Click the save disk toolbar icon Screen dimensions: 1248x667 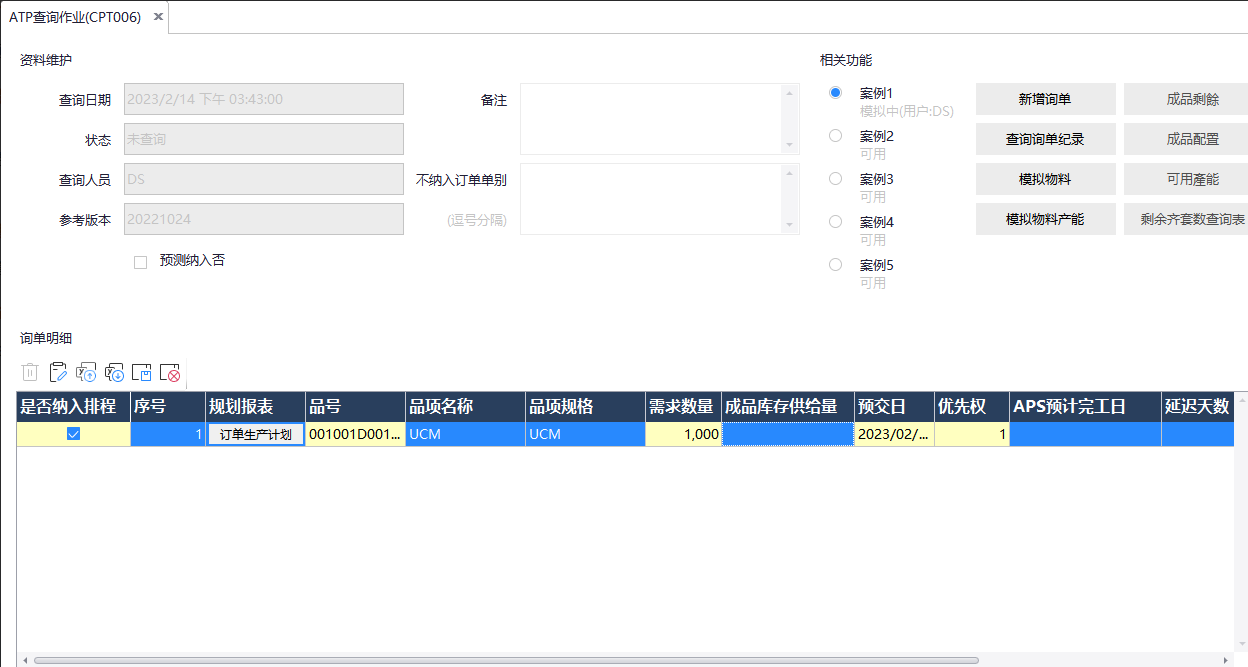pos(142,373)
